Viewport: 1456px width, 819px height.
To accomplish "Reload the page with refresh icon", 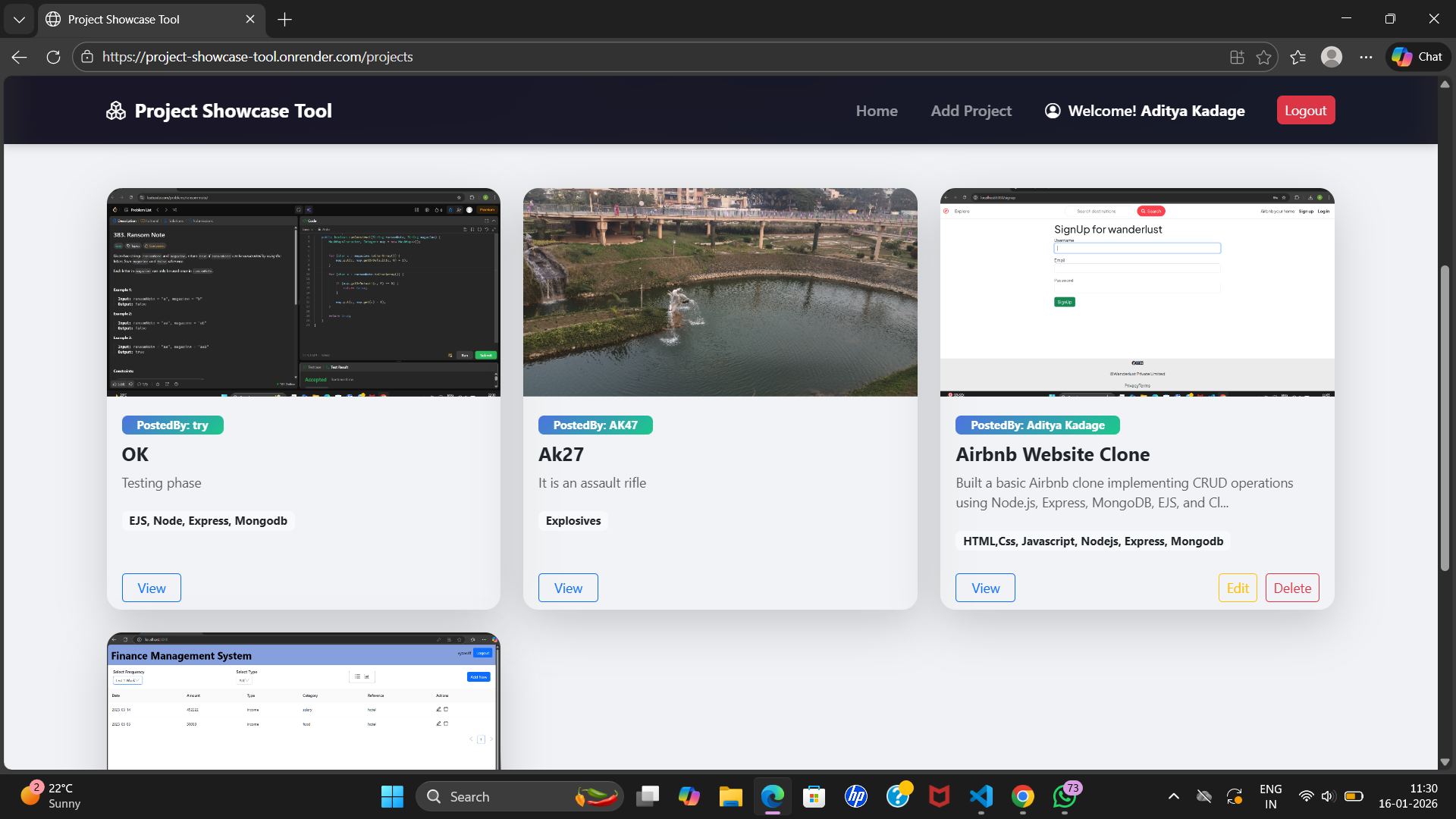I will pos(53,57).
